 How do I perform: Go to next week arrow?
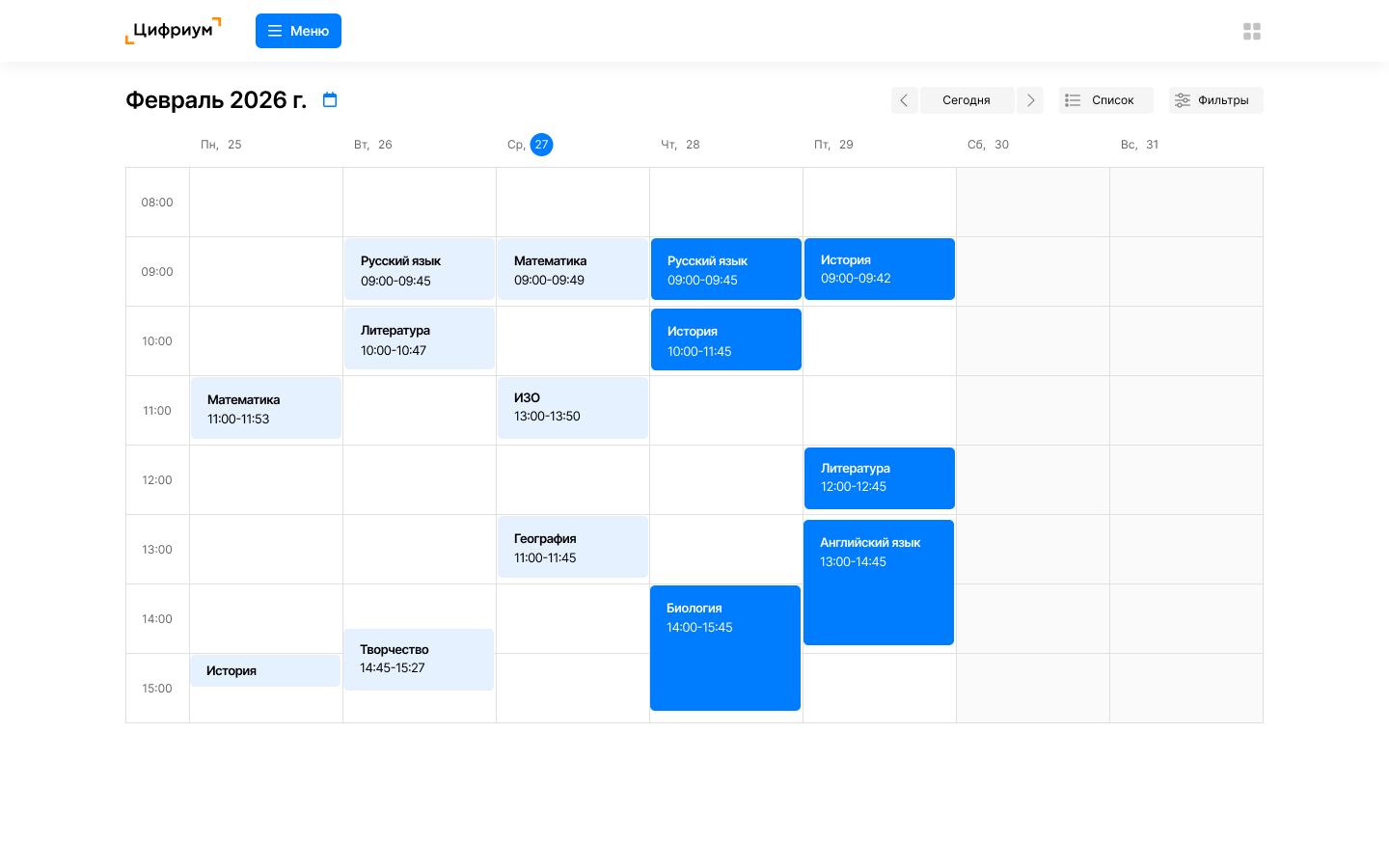(x=1030, y=100)
